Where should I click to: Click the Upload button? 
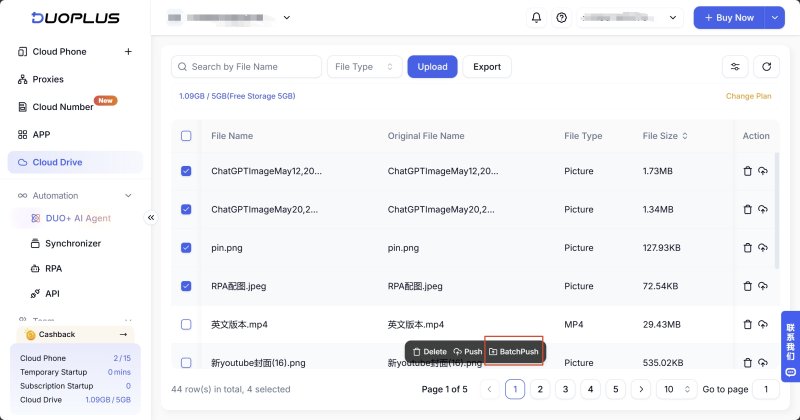tap(432, 67)
